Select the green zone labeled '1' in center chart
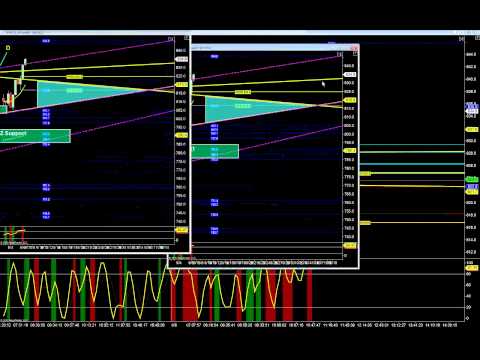Viewport: 480px width, 360px height. pos(215,152)
